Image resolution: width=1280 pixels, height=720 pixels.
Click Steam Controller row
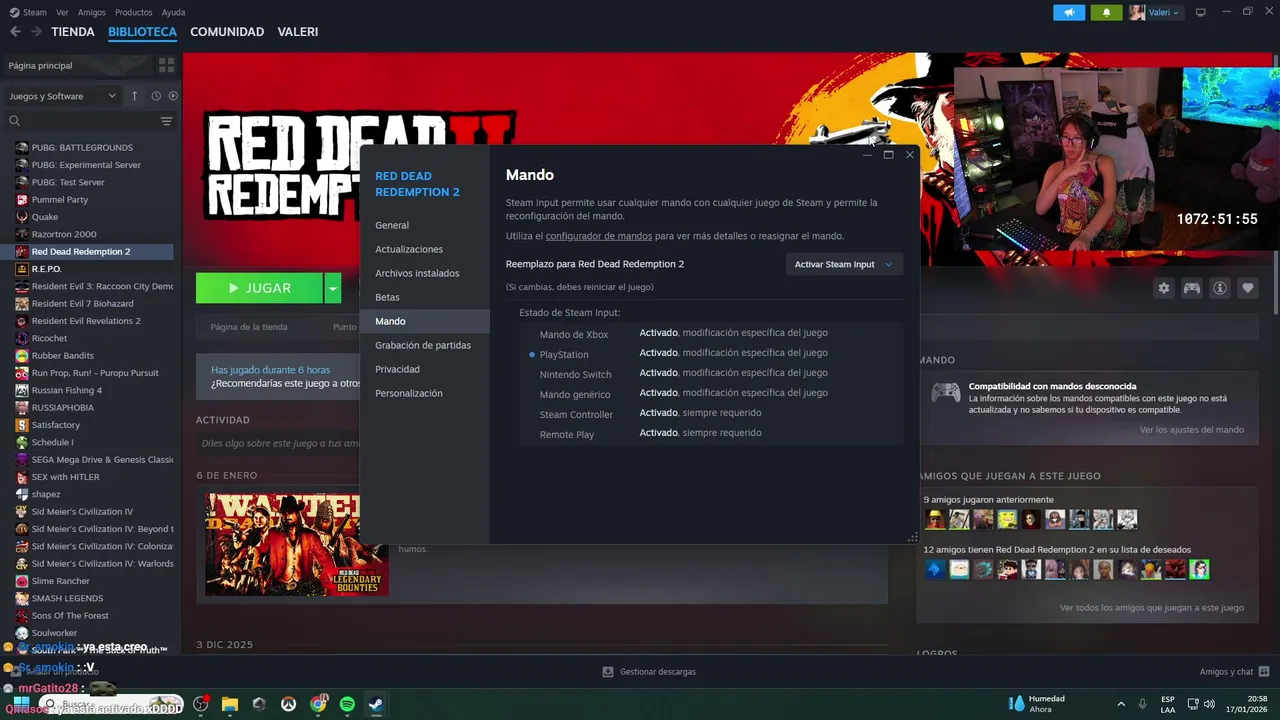point(711,413)
